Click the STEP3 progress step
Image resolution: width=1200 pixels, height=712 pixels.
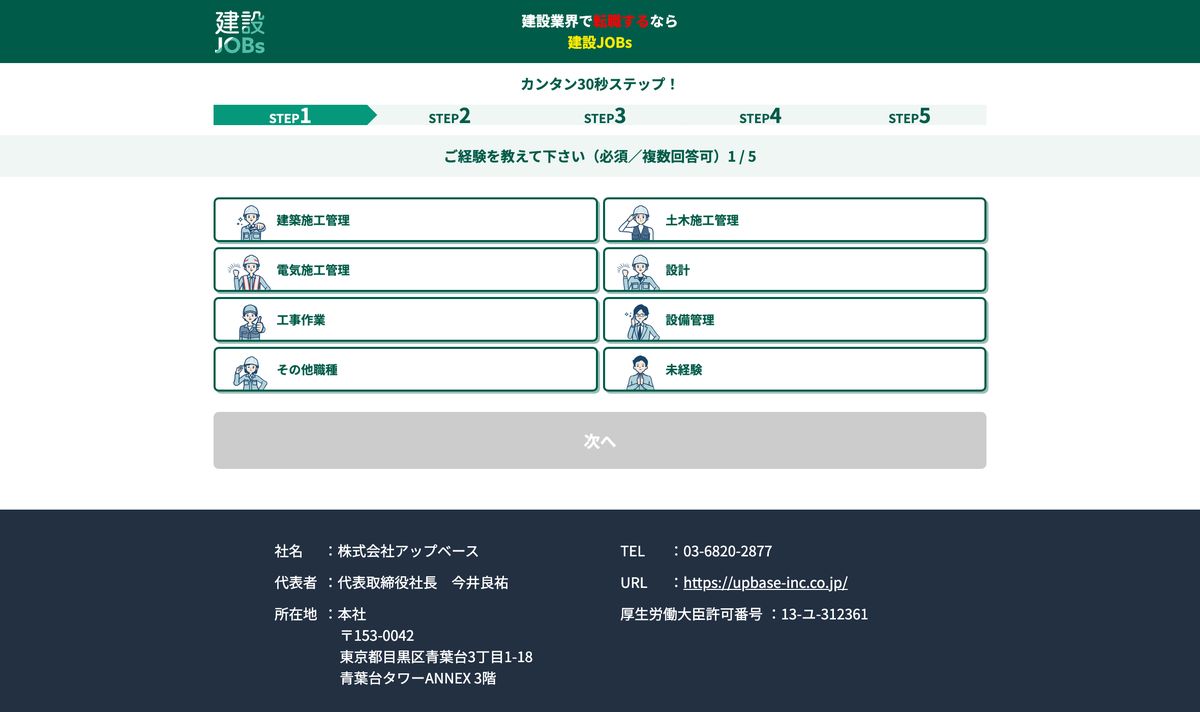pyautogui.click(x=605, y=116)
